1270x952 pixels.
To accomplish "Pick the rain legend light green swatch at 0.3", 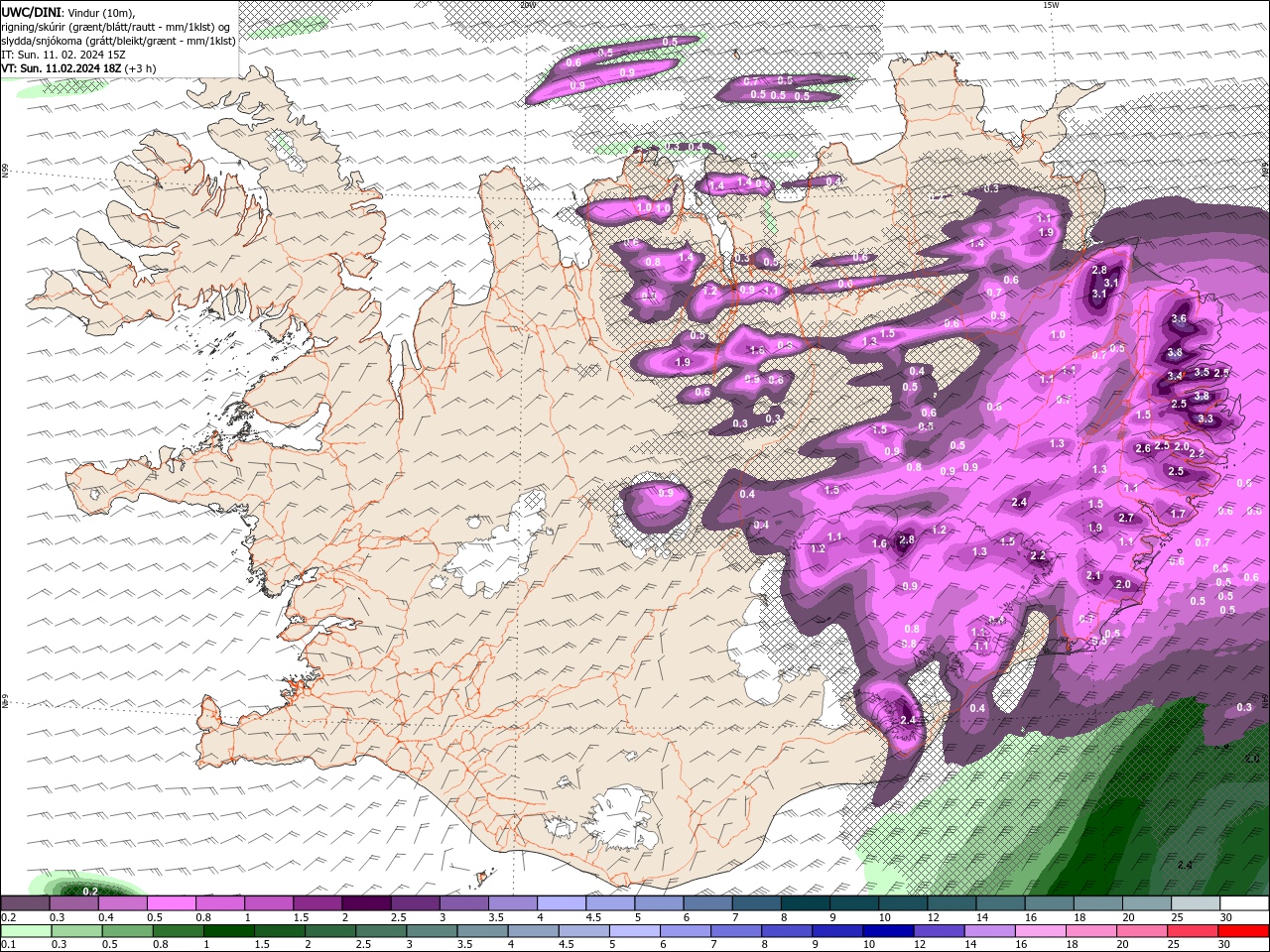I will pyautogui.click(x=76, y=931).
